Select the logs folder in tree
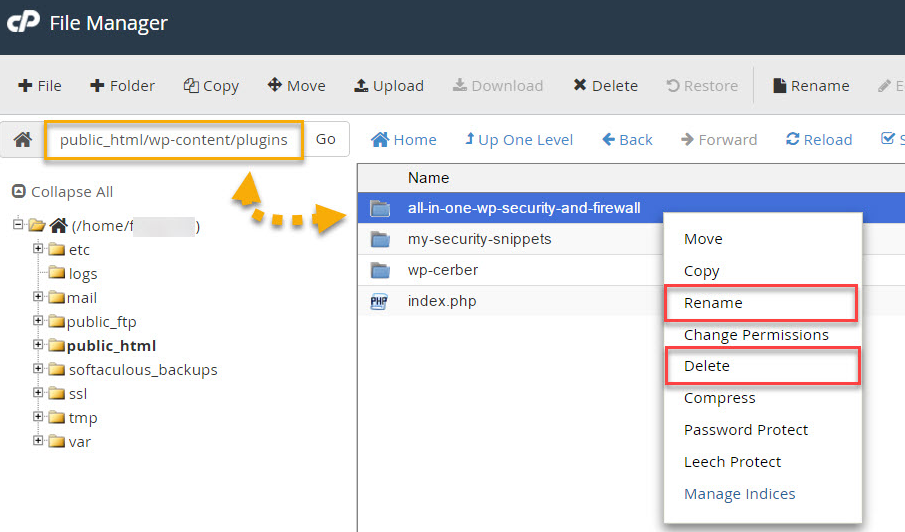905x532 pixels. click(83, 274)
